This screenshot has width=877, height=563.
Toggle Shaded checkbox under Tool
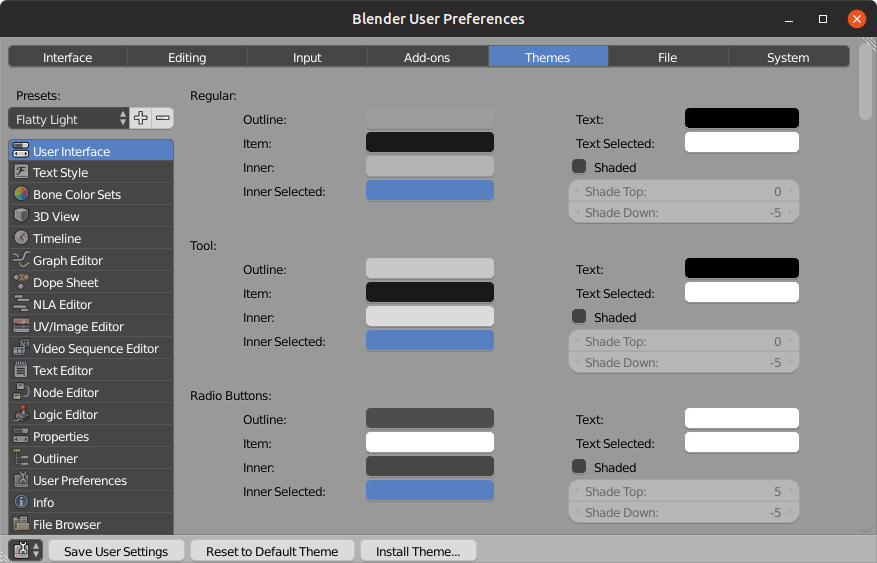pyautogui.click(x=579, y=316)
